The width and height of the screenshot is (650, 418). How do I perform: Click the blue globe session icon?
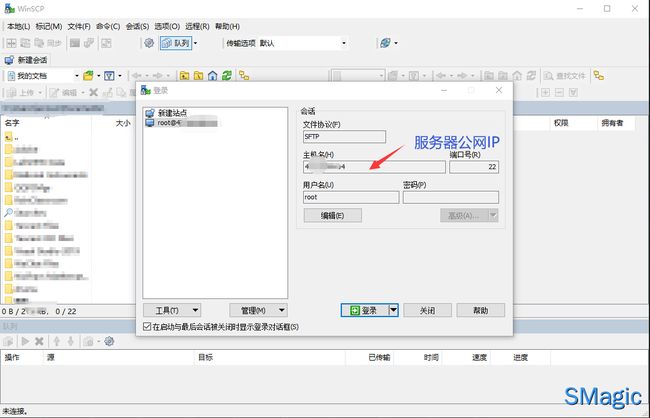point(385,43)
